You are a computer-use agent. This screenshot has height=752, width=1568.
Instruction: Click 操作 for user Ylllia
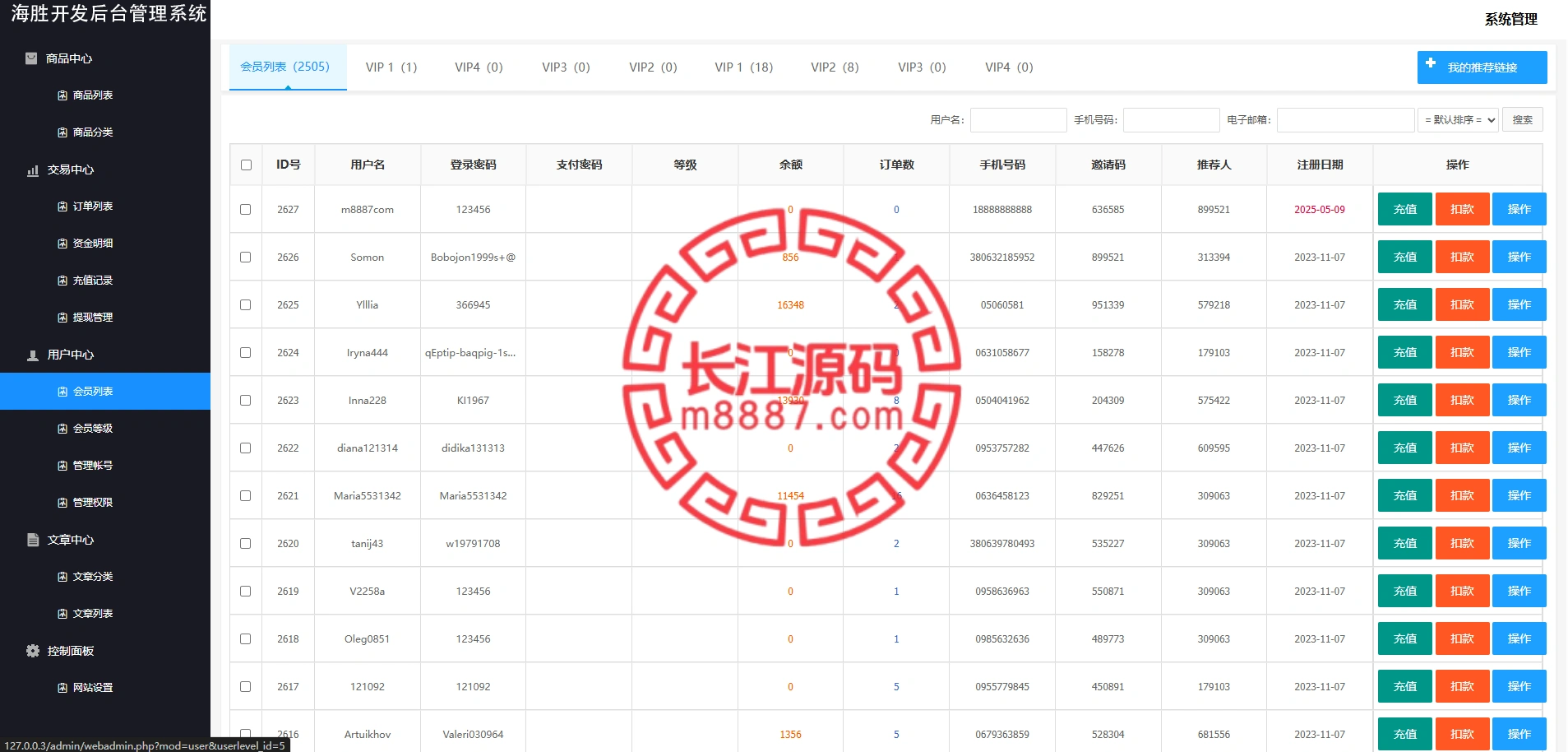pyautogui.click(x=1519, y=304)
